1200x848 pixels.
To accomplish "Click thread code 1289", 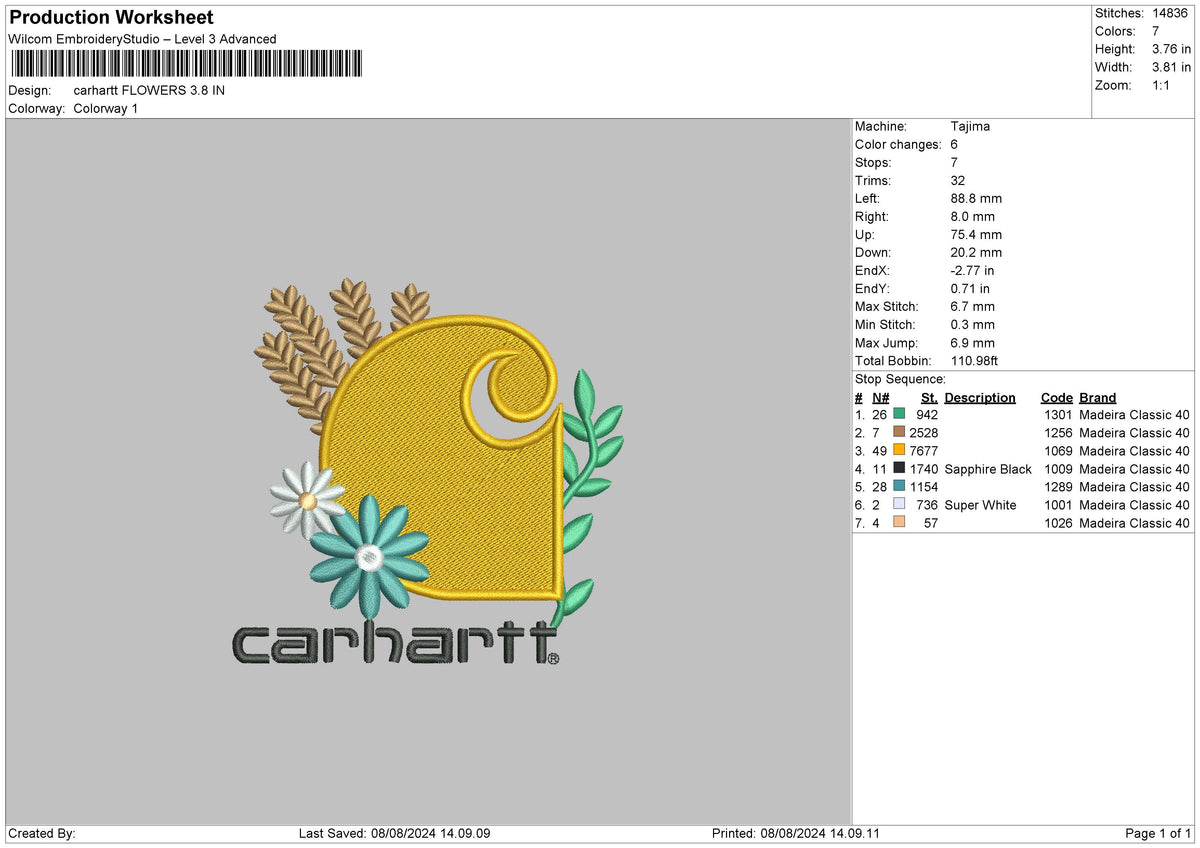I will pyautogui.click(x=1056, y=487).
